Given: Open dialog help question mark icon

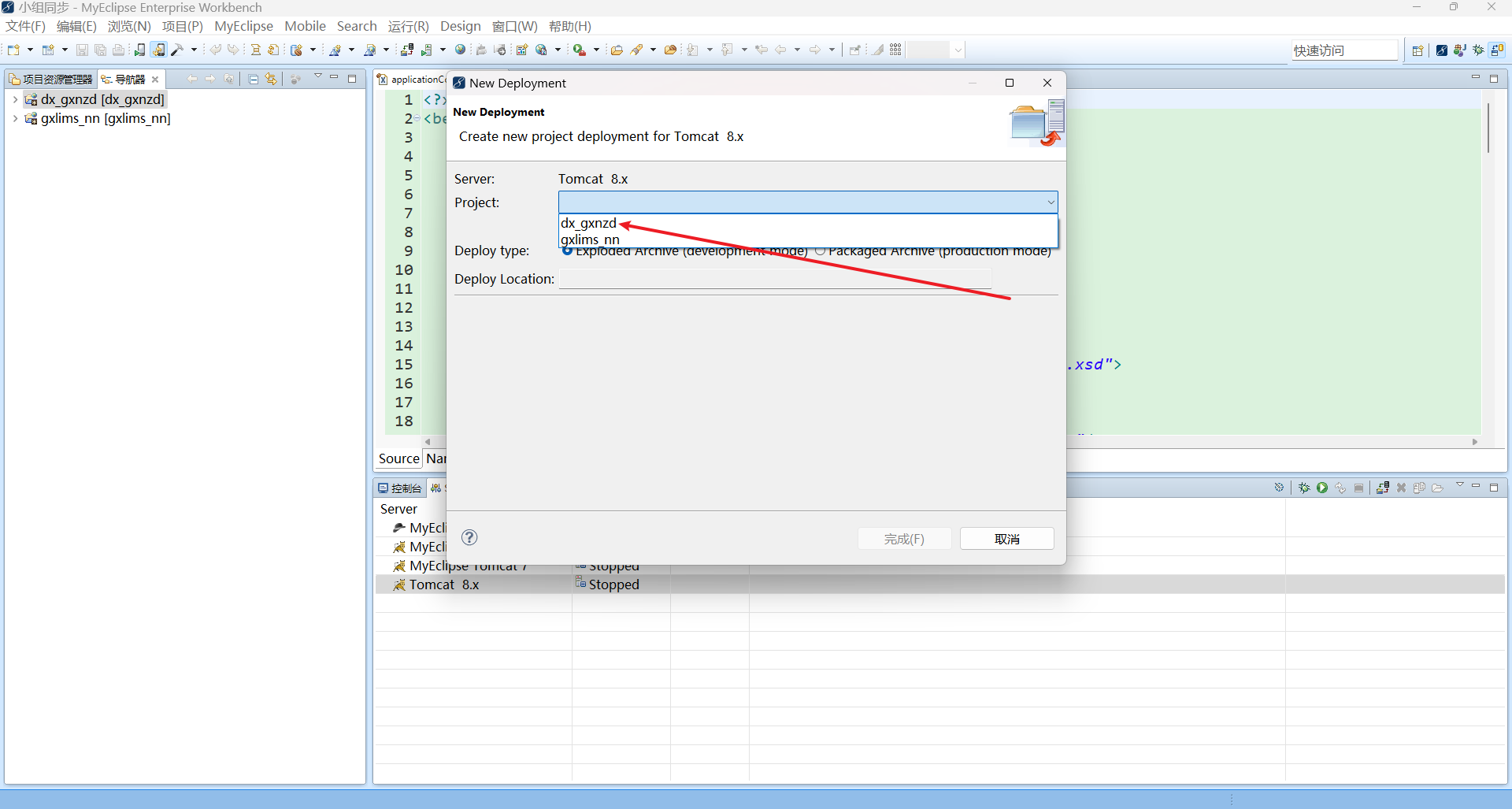Looking at the screenshot, I should tap(469, 537).
